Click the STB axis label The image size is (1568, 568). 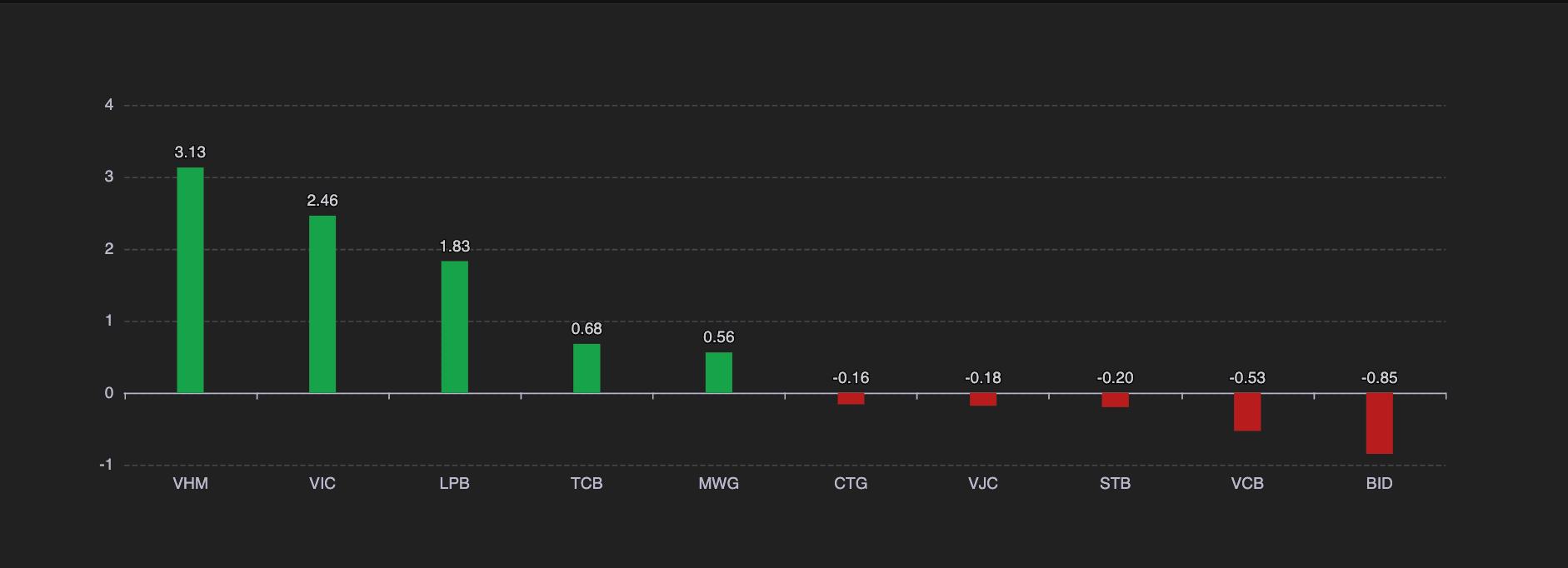(1116, 484)
